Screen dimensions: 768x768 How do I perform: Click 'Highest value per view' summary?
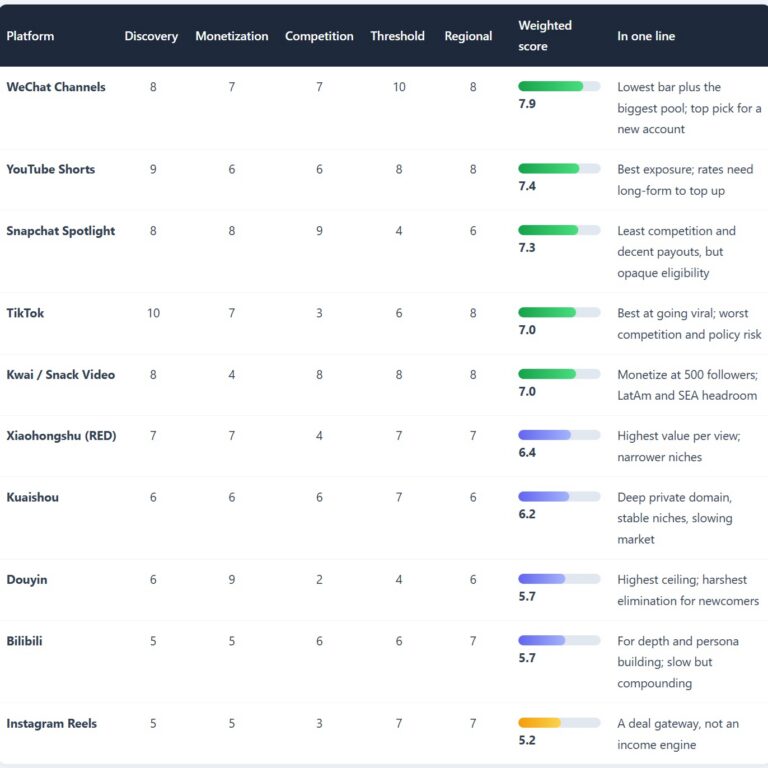(679, 447)
